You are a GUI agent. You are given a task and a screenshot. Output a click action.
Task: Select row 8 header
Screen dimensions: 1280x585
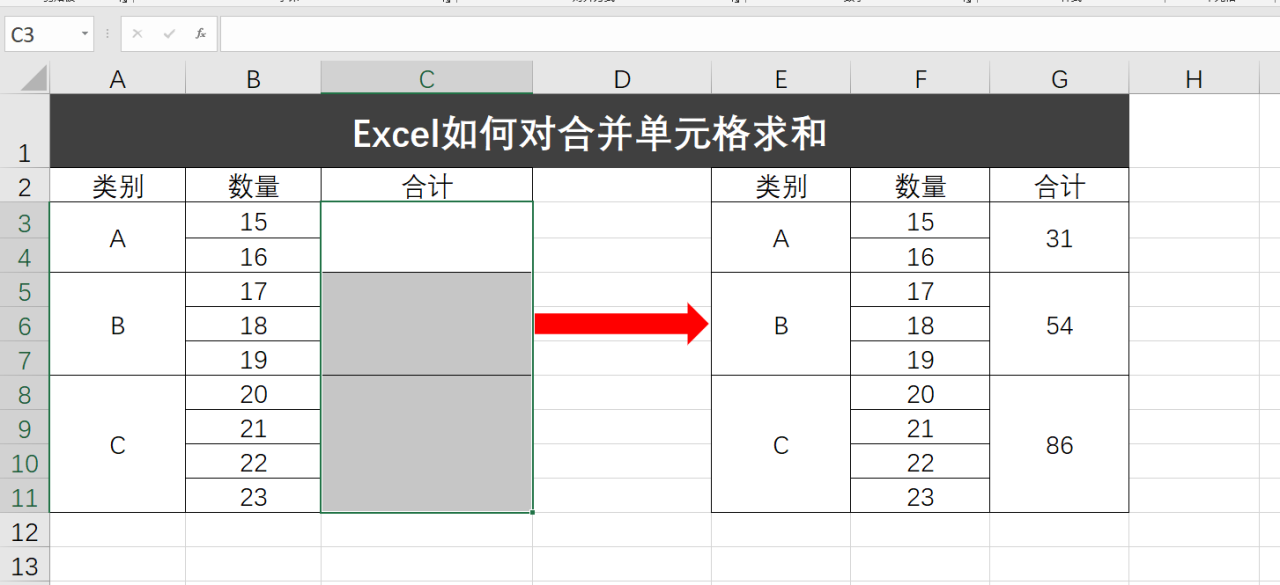(25, 394)
